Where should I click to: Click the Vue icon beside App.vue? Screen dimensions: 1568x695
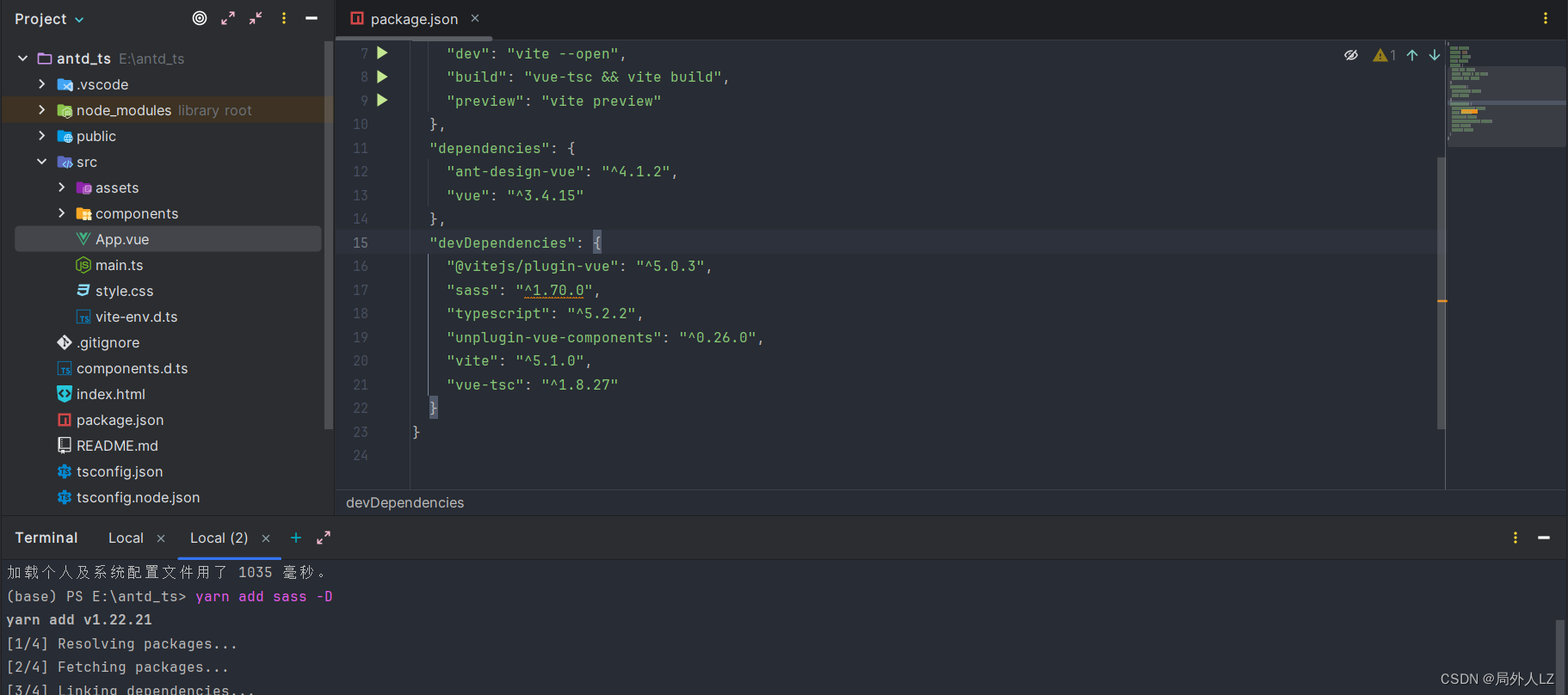83,239
